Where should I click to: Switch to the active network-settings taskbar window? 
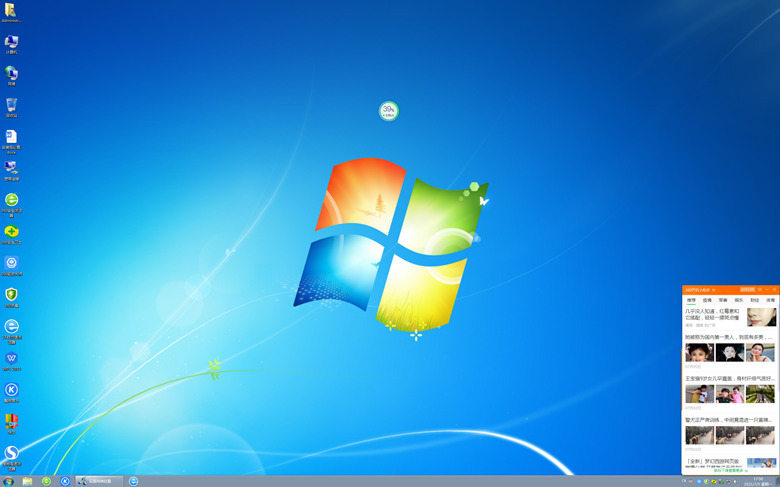(x=99, y=481)
